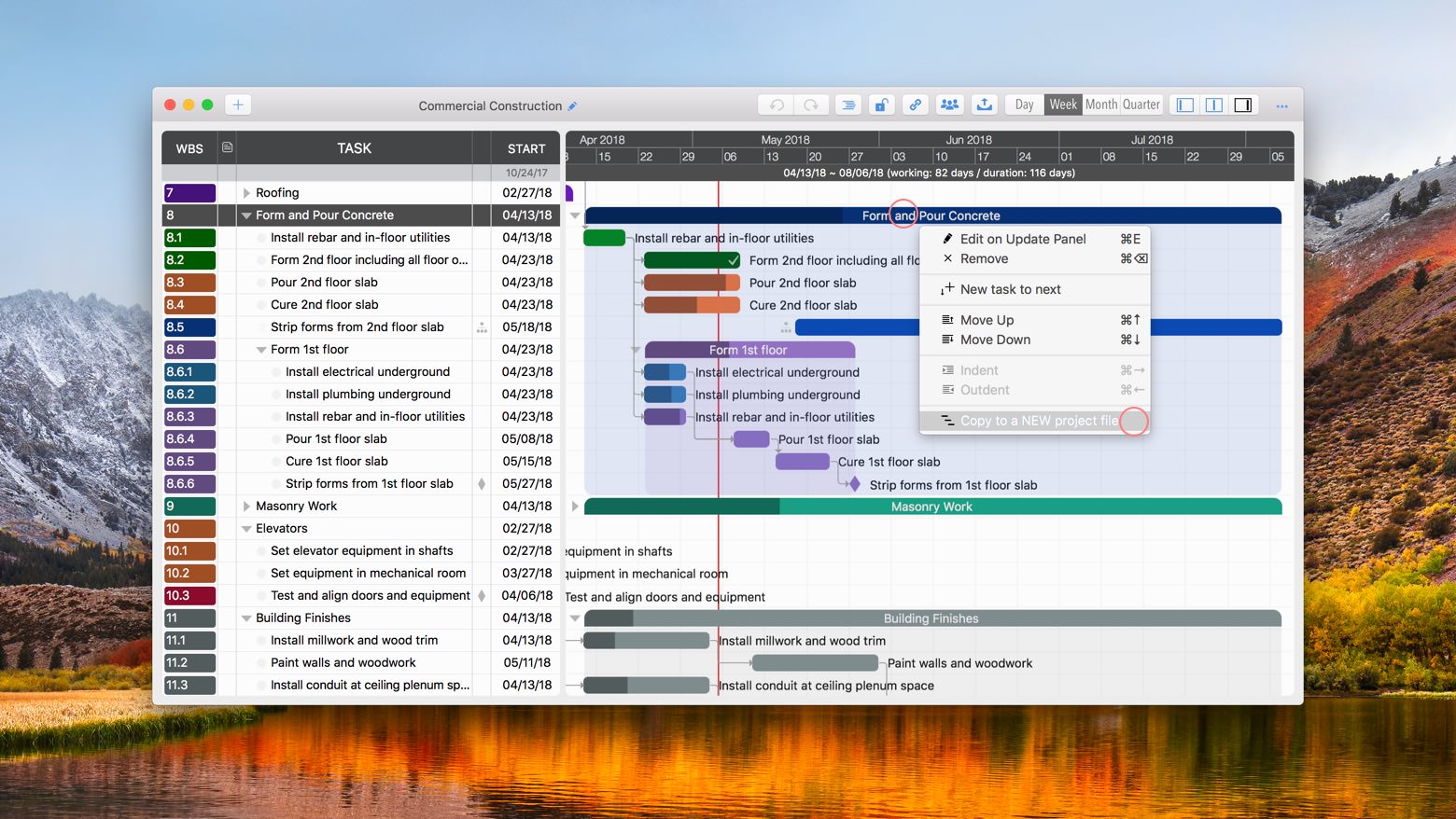Click the export share icon
Screen dimensions: 1456x819
point(984,105)
